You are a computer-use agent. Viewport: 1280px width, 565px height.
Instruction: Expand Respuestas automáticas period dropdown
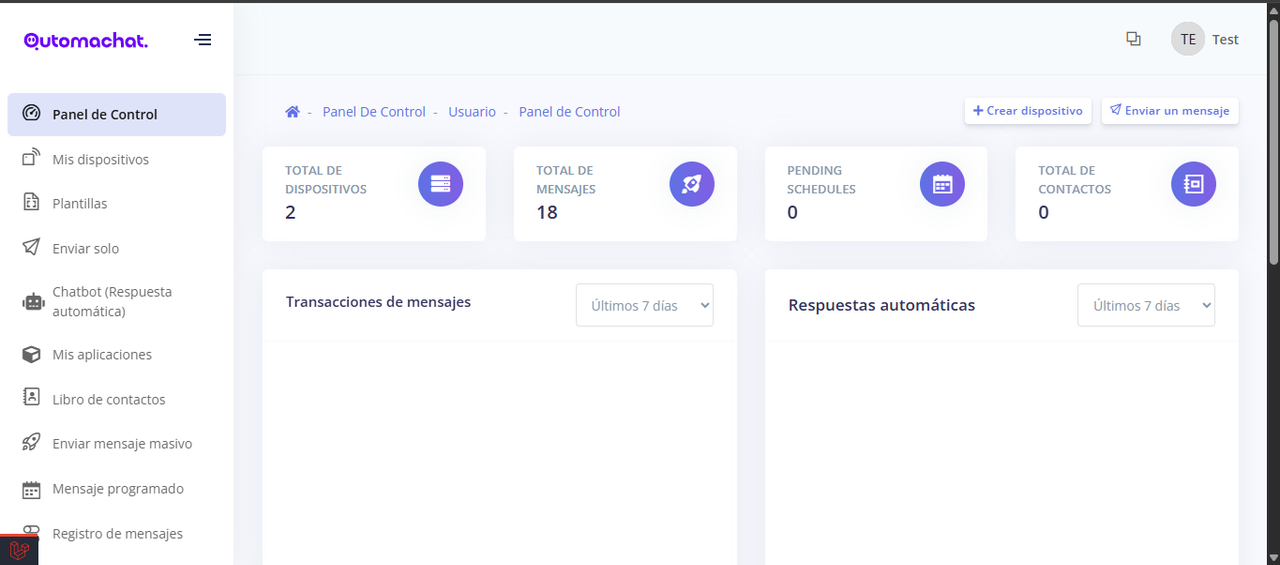[x=1146, y=305]
